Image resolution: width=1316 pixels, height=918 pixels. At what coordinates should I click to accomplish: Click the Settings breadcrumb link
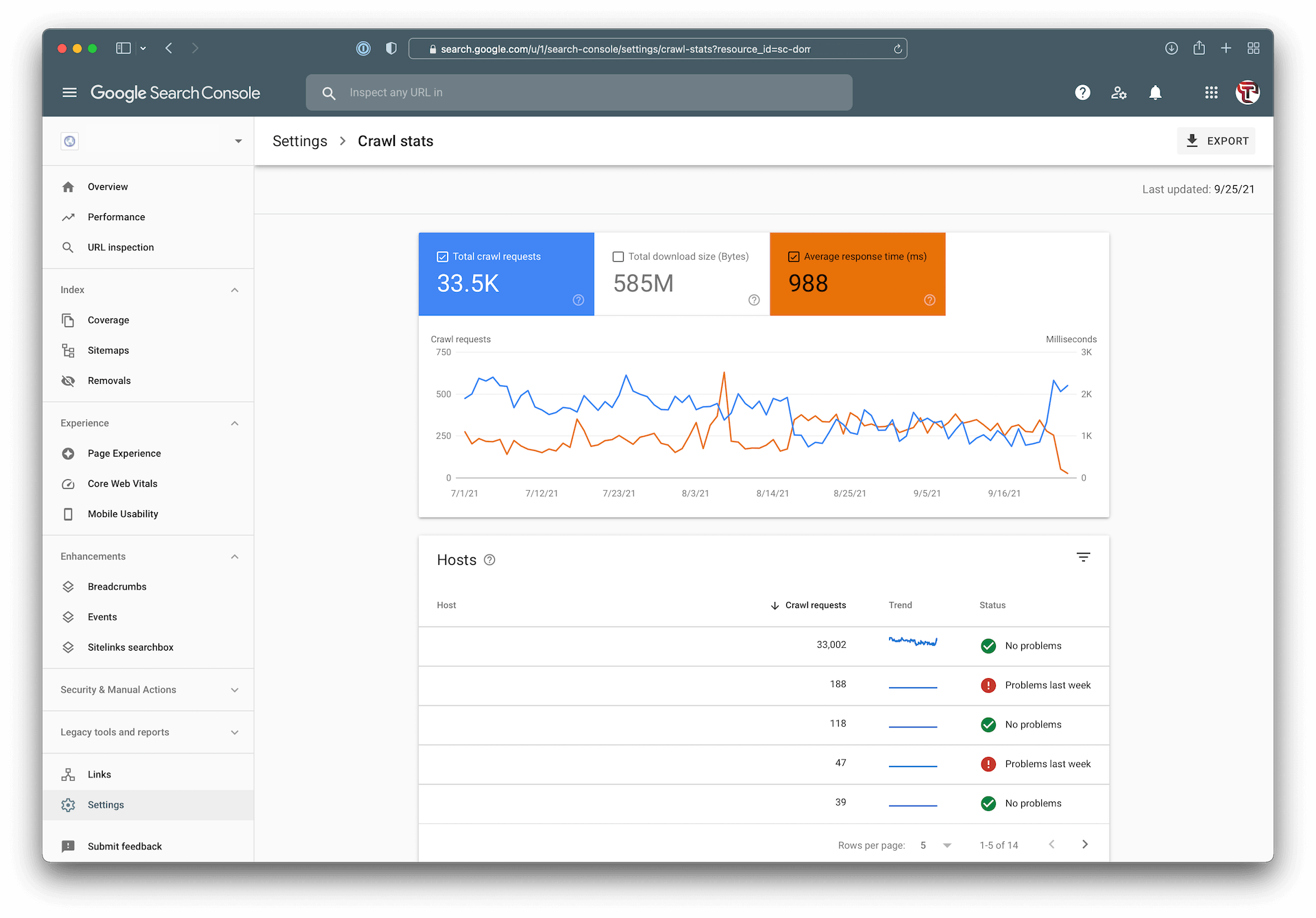(300, 141)
